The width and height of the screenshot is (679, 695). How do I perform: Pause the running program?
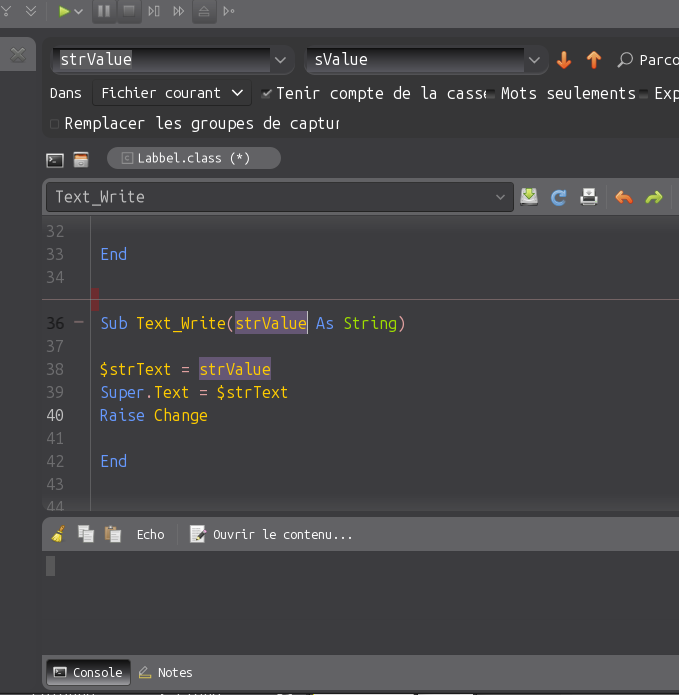point(104,11)
